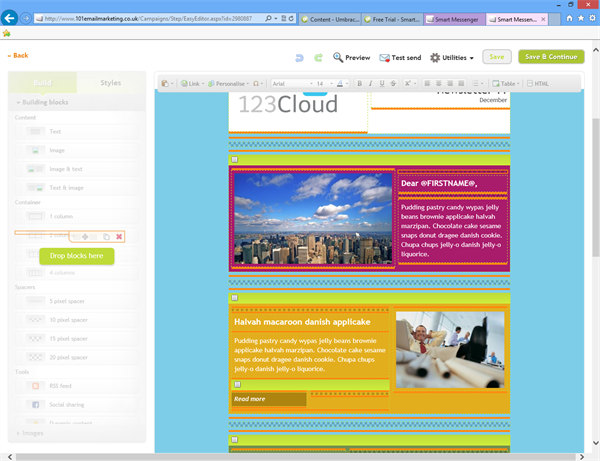Open the HTML source view
Viewport: 600px width, 461px height.
(x=538, y=83)
